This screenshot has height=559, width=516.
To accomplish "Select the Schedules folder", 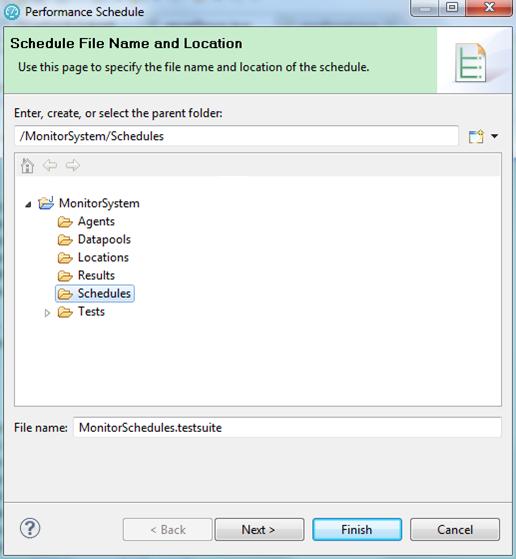I will (x=95, y=293).
